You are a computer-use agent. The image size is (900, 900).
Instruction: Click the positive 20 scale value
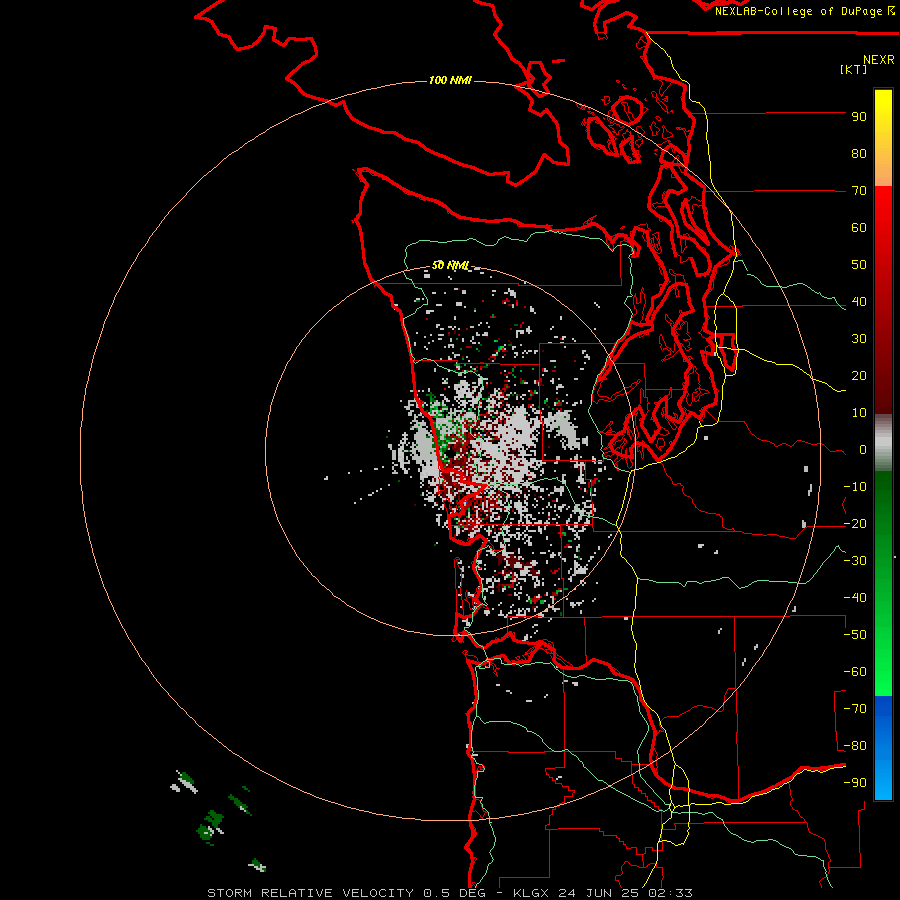click(859, 376)
